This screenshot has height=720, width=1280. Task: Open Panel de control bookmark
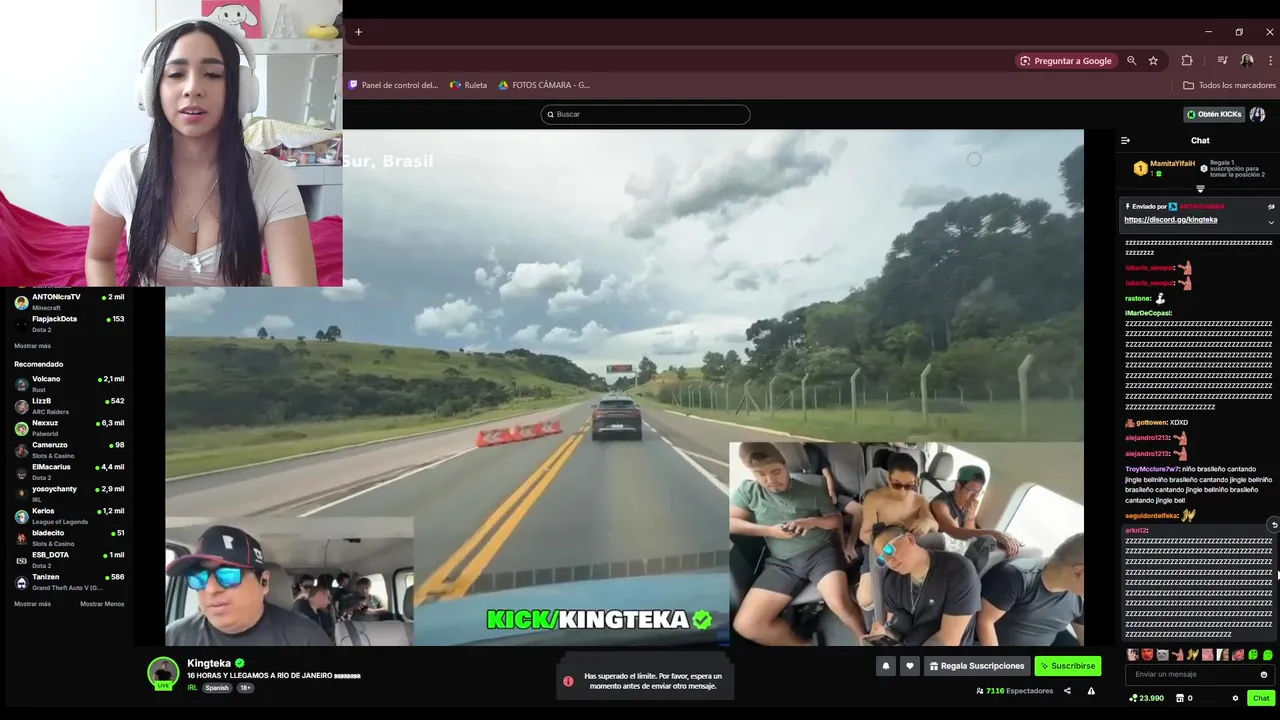click(393, 85)
